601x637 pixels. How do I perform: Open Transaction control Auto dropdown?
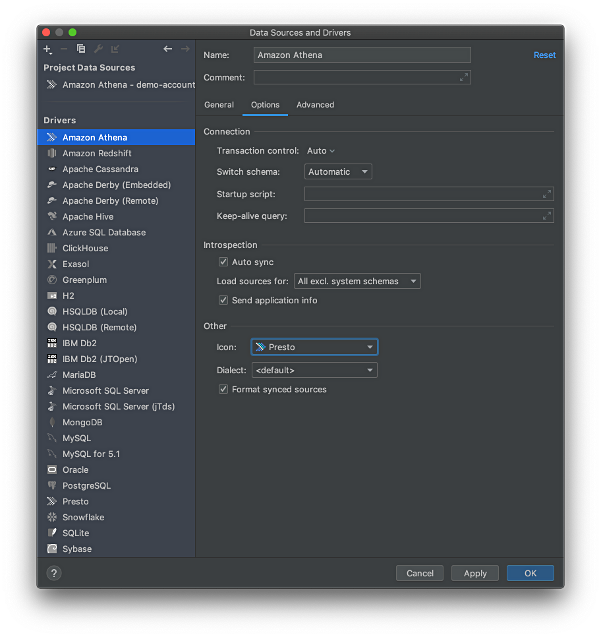[x=321, y=151]
